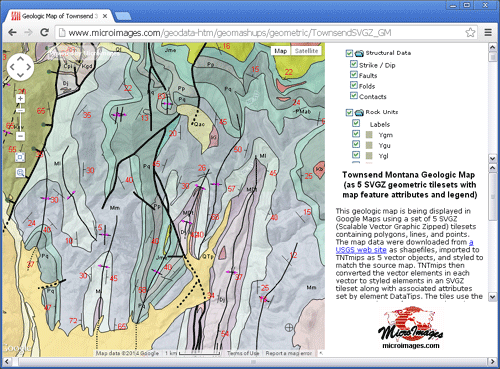The image size is (500, 369).
Task: Click the Google logo on the map
Action: (x=16, y=348)
